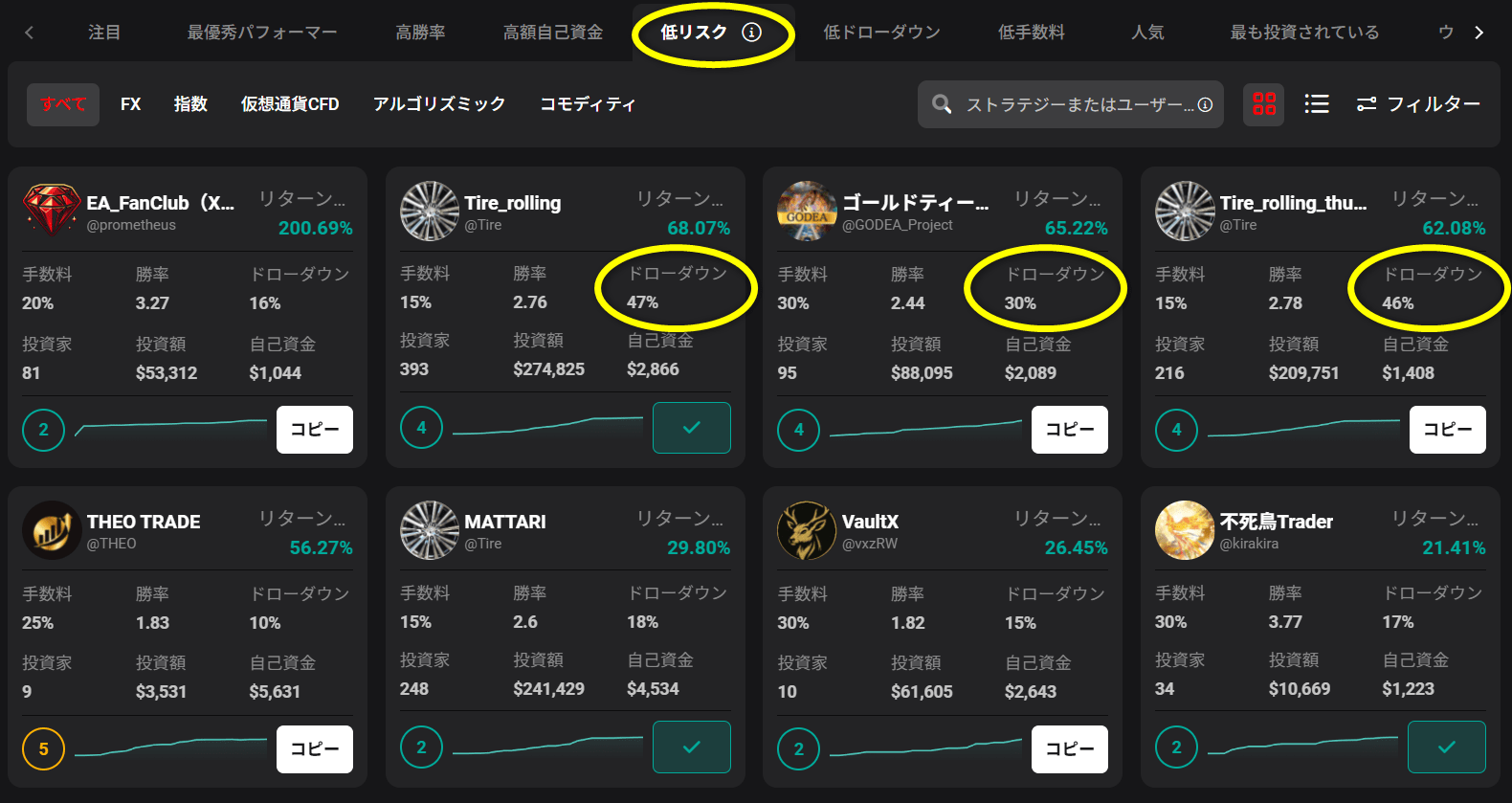Open the フィルター filter options

tap(1418, 103)
